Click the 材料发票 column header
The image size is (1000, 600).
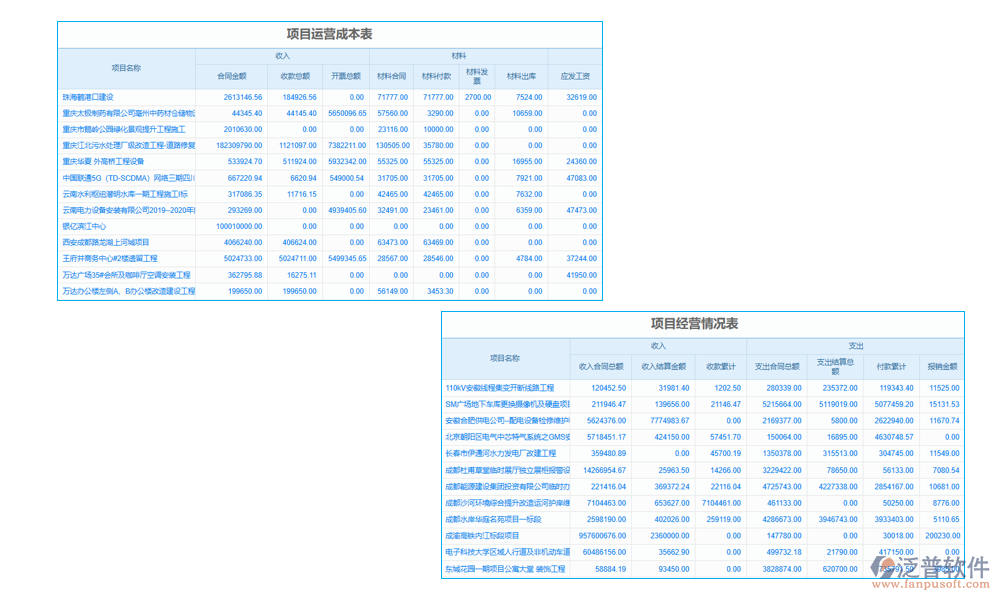[x=477, y=77]
